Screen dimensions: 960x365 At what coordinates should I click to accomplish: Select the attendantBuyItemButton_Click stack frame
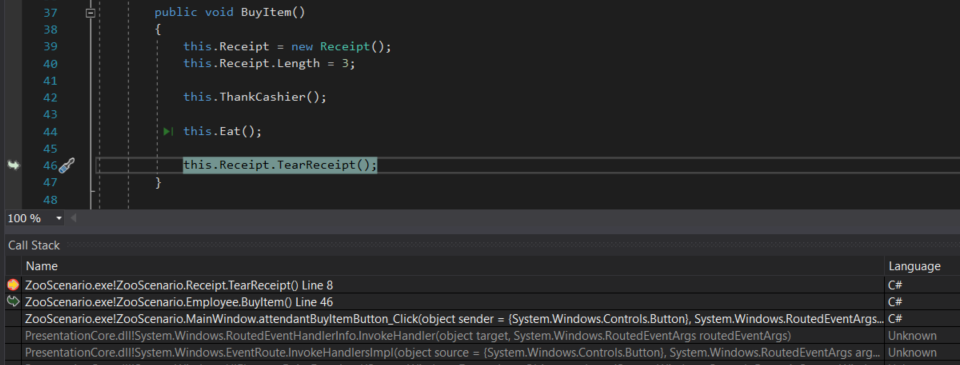454,318
